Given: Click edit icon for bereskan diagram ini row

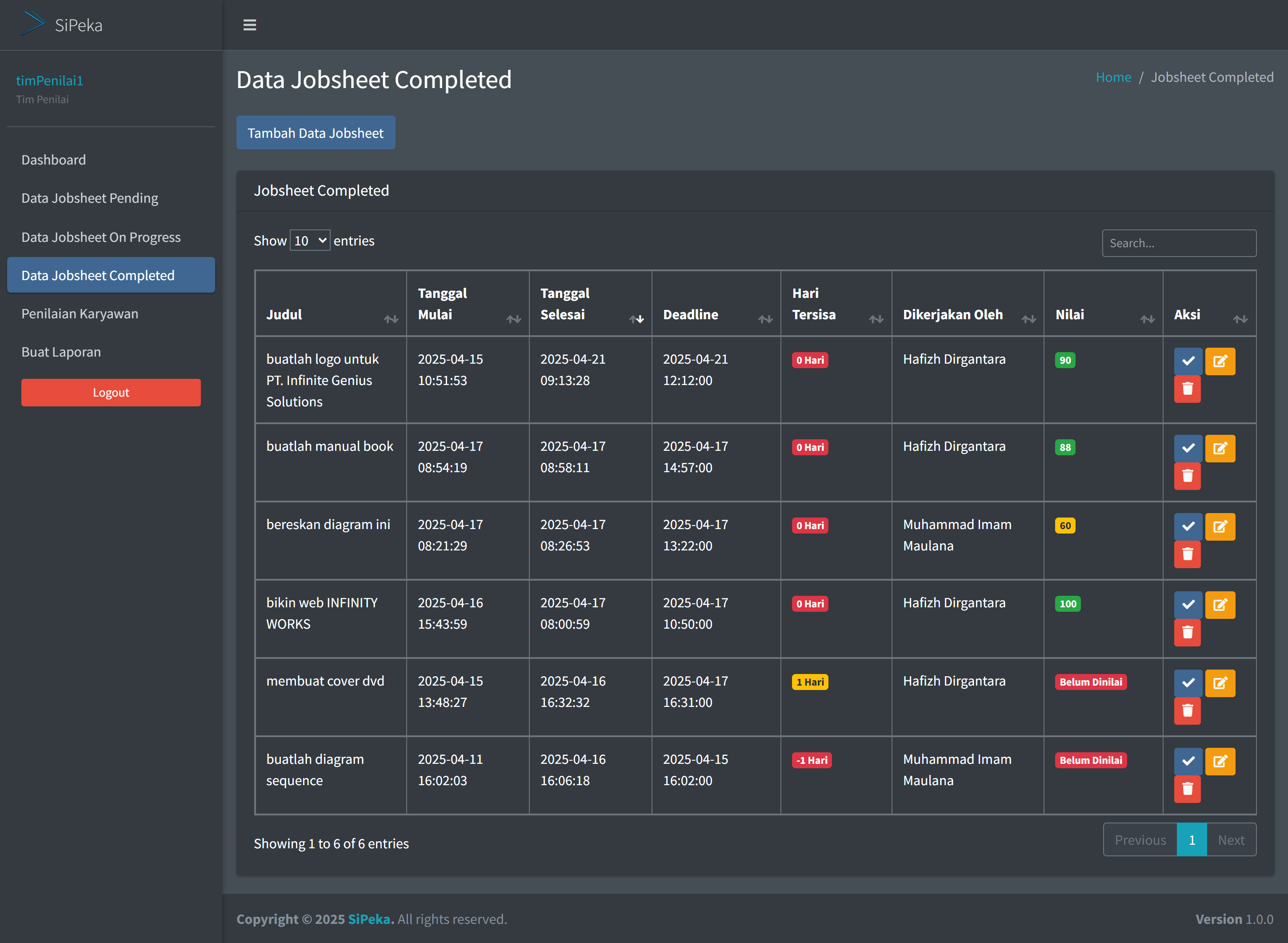Looking at the screenshot, I should (x=1220, y=526).
